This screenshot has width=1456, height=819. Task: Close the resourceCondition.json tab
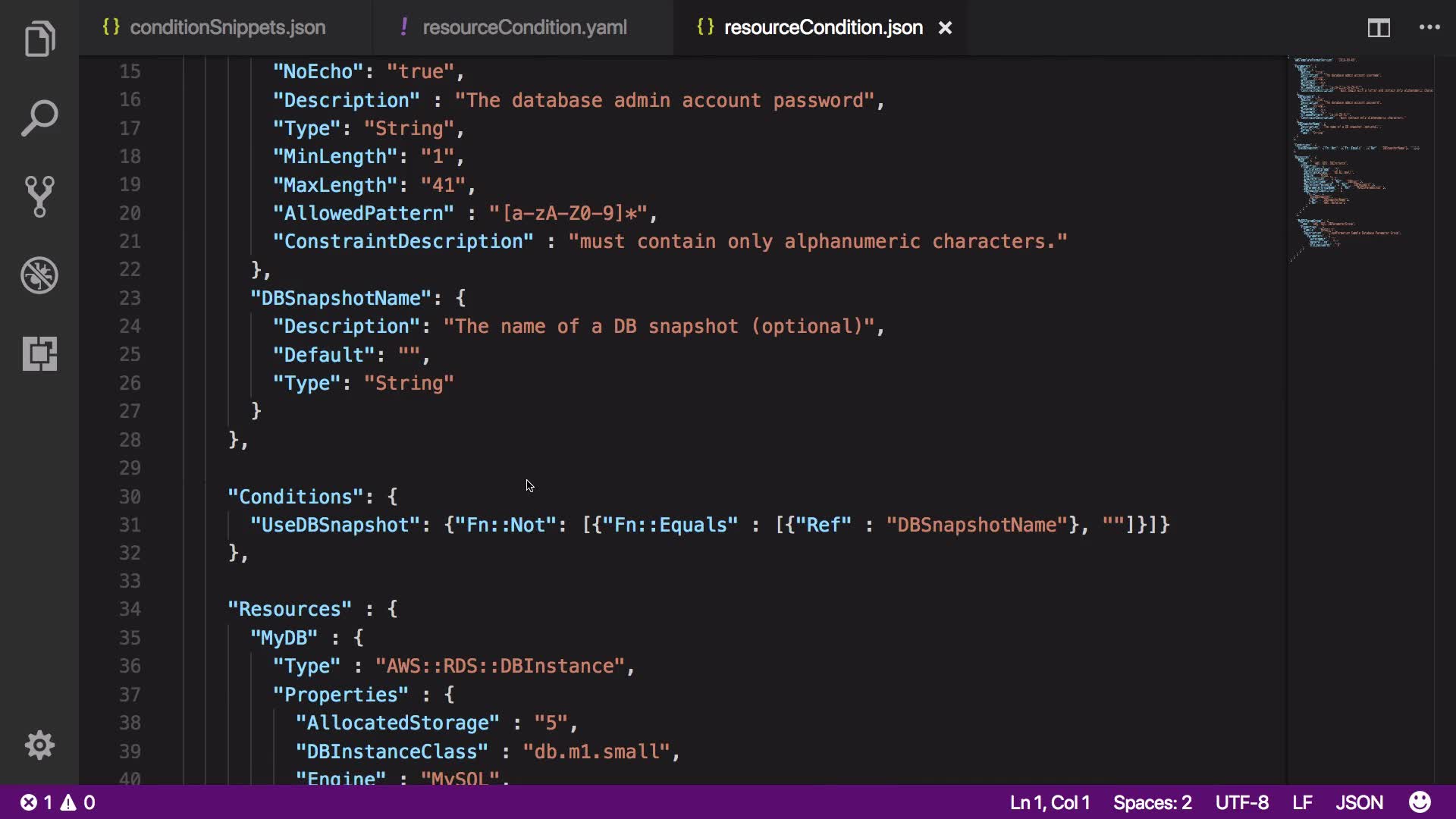click(945, 28)
